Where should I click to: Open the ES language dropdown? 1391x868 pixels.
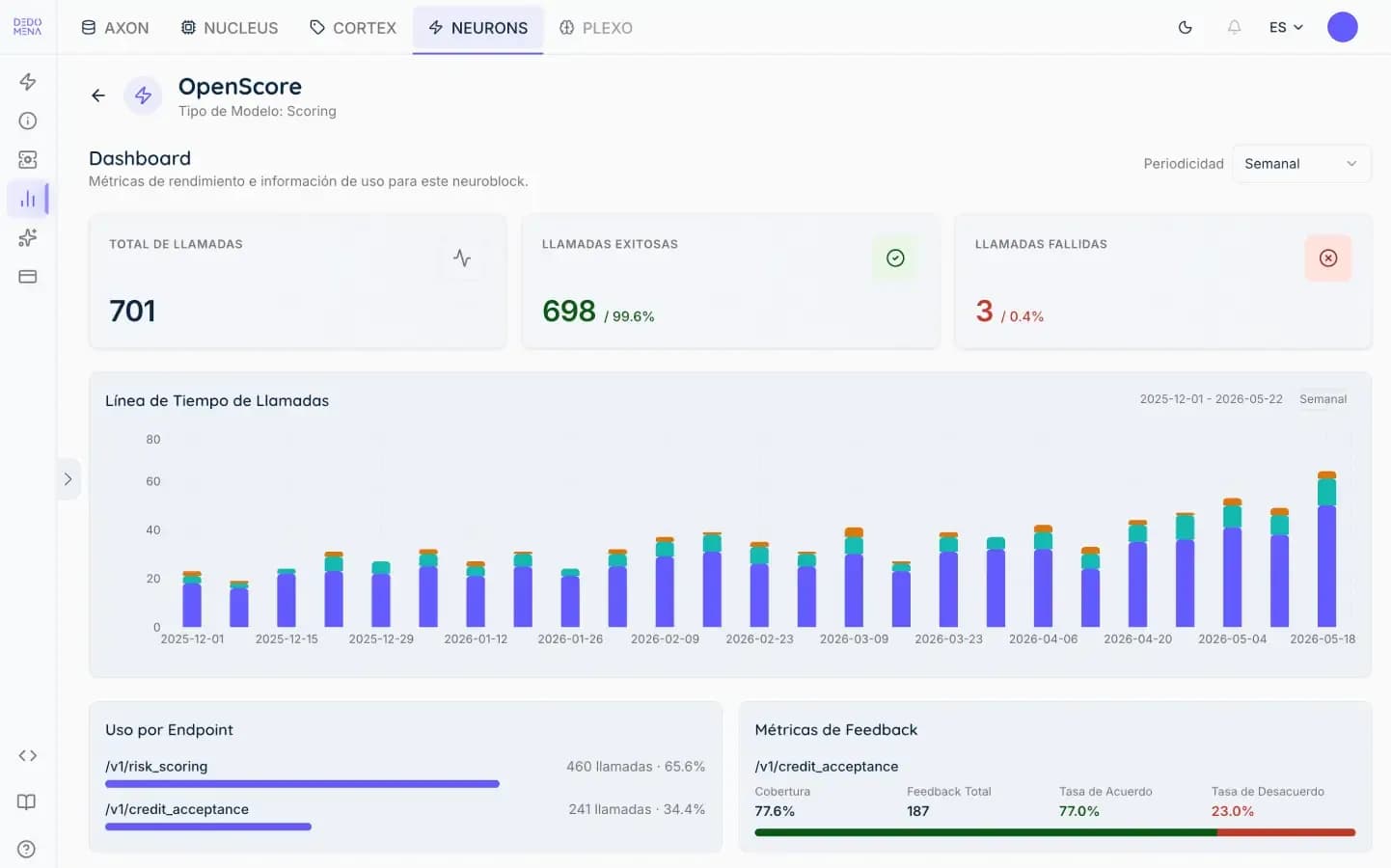(1286, 27)
